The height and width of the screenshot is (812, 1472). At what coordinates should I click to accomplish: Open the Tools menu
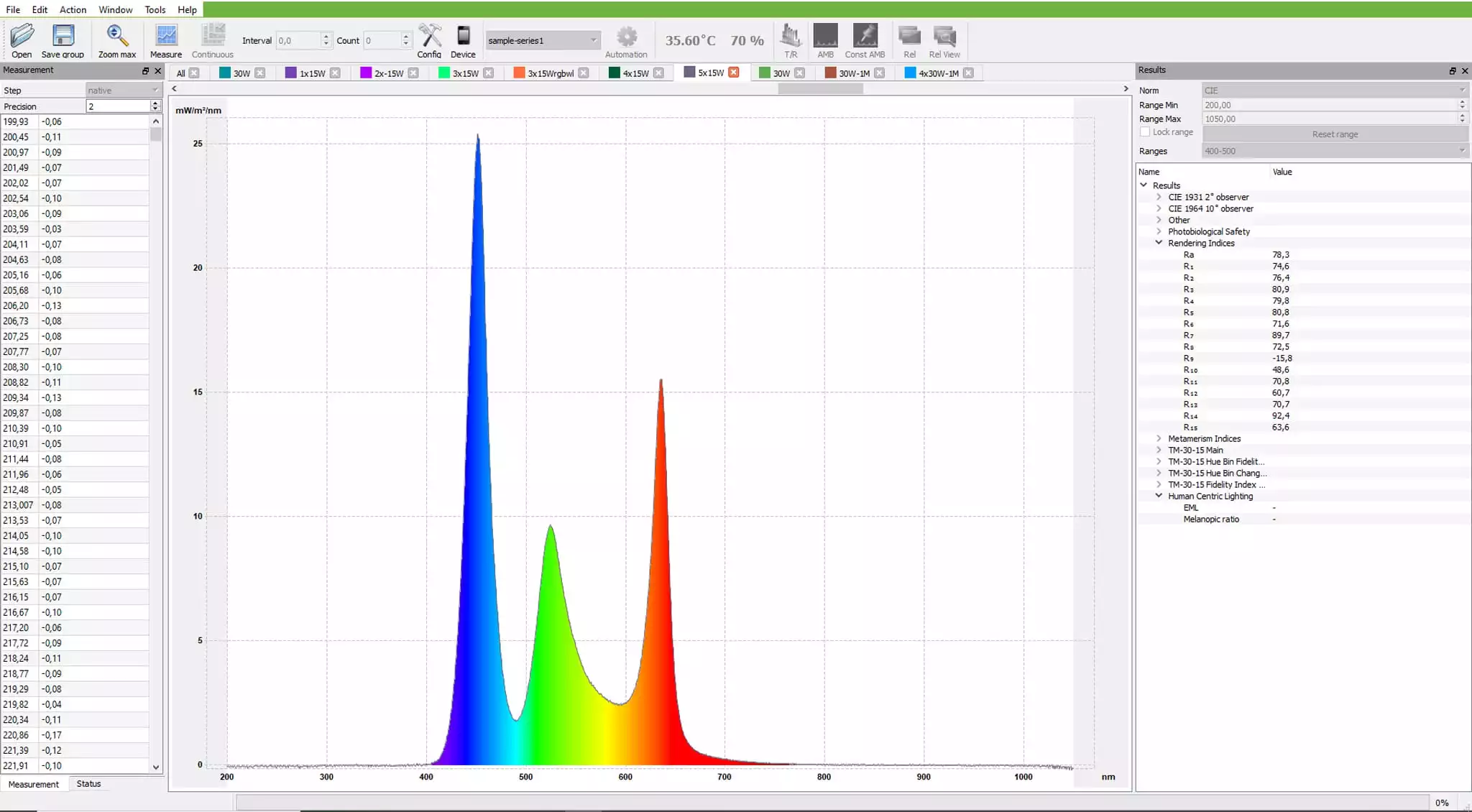pyautogui.click(x=155, y=9)
